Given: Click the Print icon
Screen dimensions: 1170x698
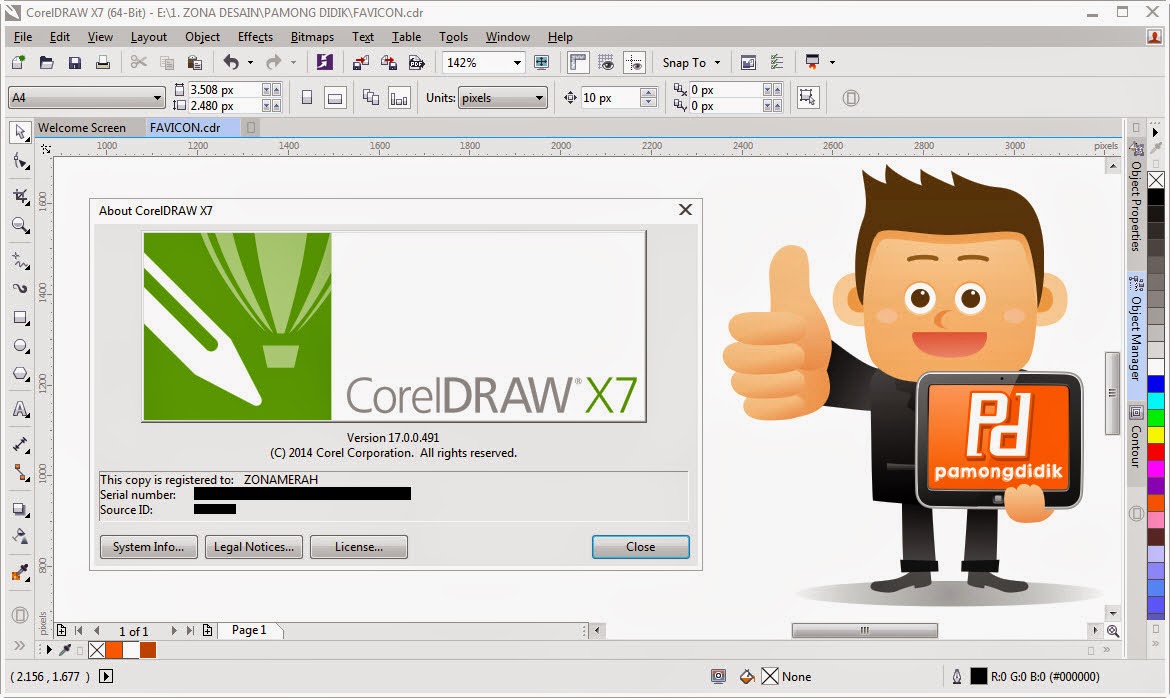Looking at the screenshot, I should tap(103, 63).
